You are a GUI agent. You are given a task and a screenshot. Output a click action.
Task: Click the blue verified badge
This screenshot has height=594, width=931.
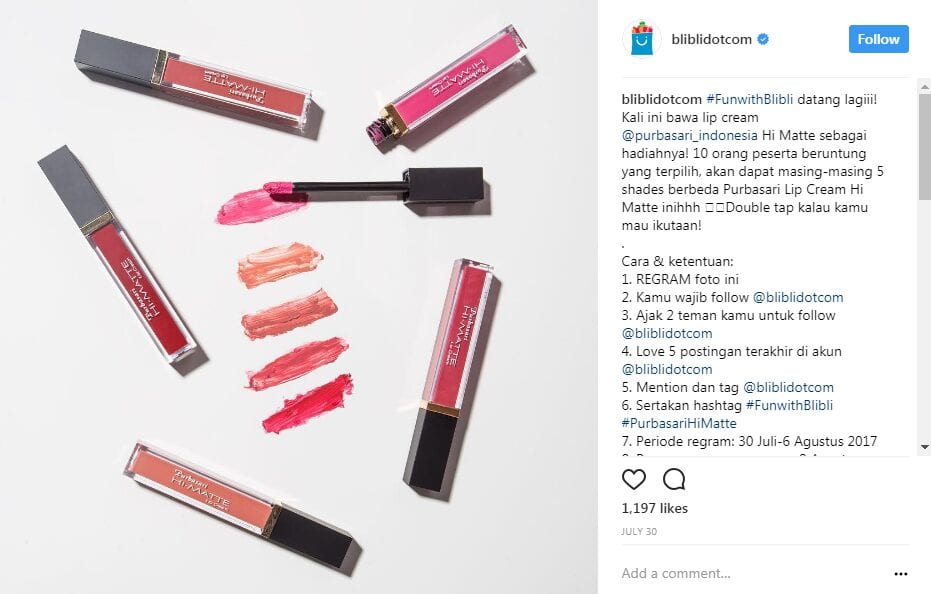[764, 39]
